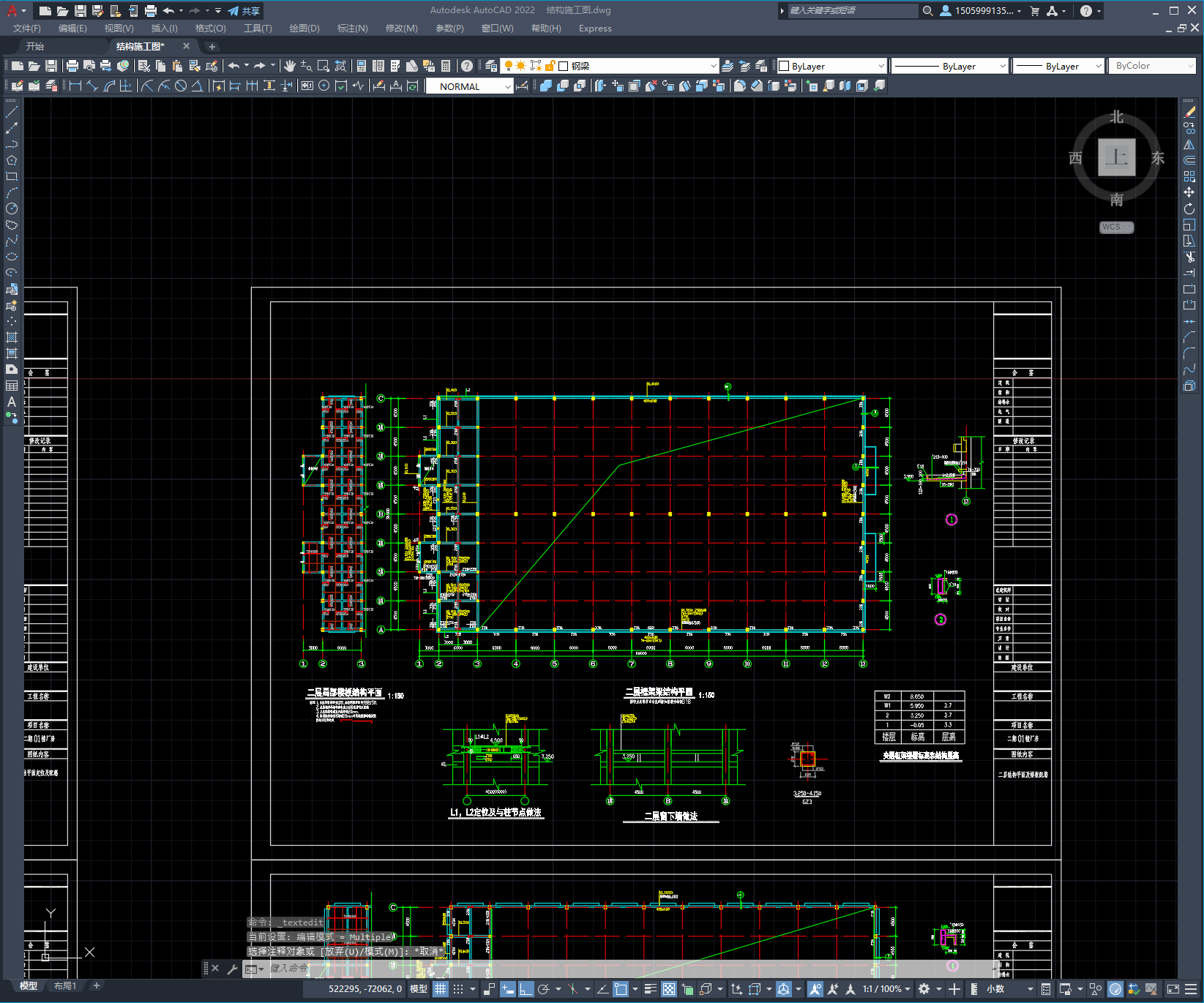This screenshot has height=1003, width=1204.
Task: Click 北 on the ViewCube compass
Action: coord(1116,117)
